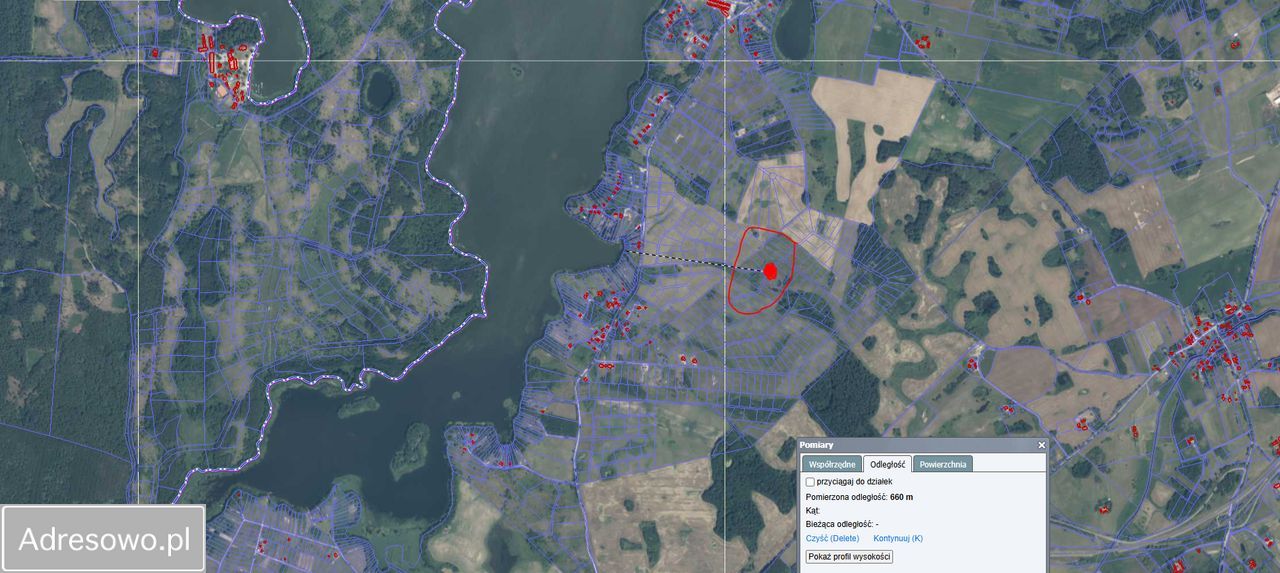Click the Pomierzona odległość 660 m value
Viewport: 1280px width, 573px height.
(x=901, y=496)
